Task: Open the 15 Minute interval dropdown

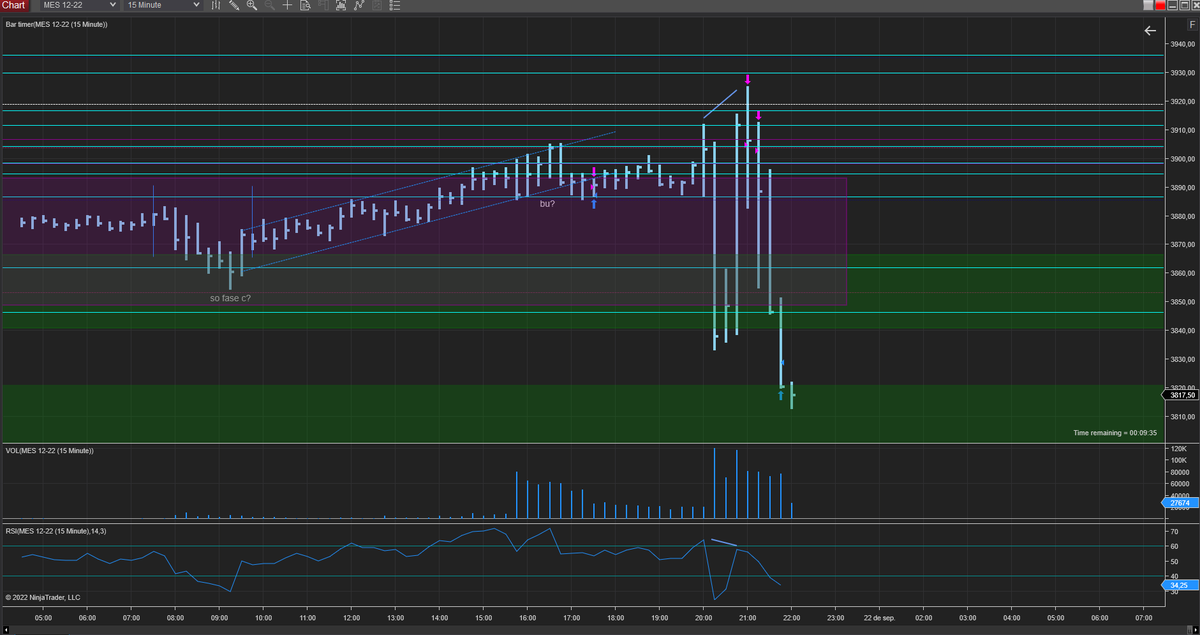Action: pos(163,5)
